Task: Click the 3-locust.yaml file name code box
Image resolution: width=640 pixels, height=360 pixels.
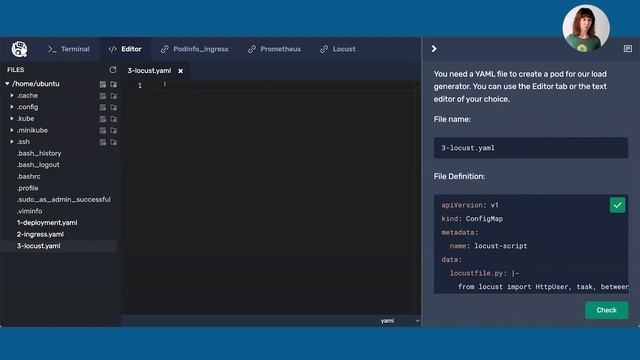Action: click(x=531, y=148)
